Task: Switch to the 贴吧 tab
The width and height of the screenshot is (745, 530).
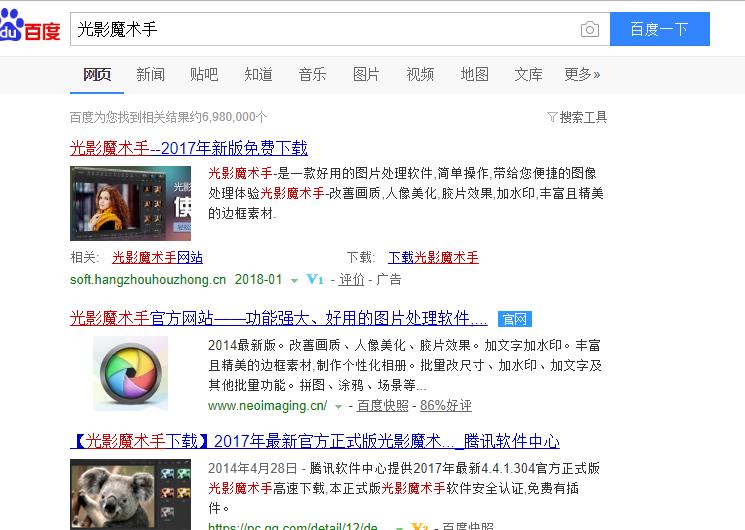Action: [204, 74]
